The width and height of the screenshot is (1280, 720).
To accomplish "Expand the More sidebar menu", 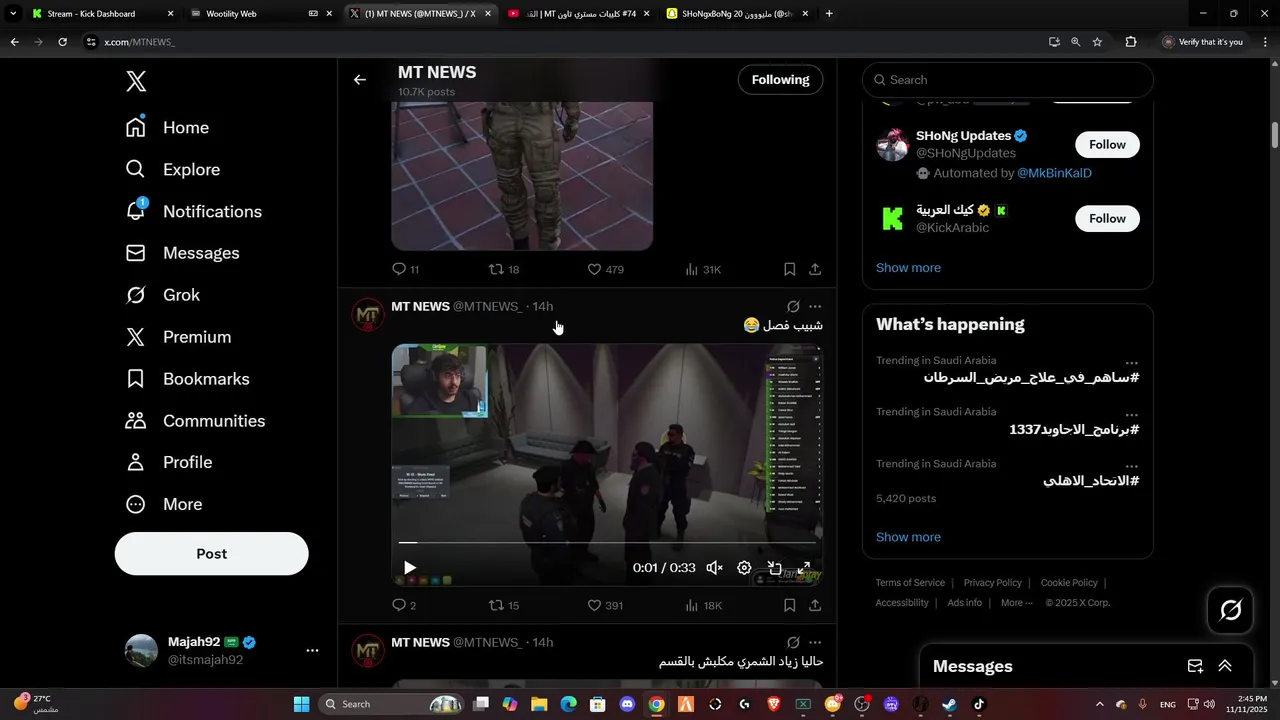I will pyautogui.click(x=163, y=505).
